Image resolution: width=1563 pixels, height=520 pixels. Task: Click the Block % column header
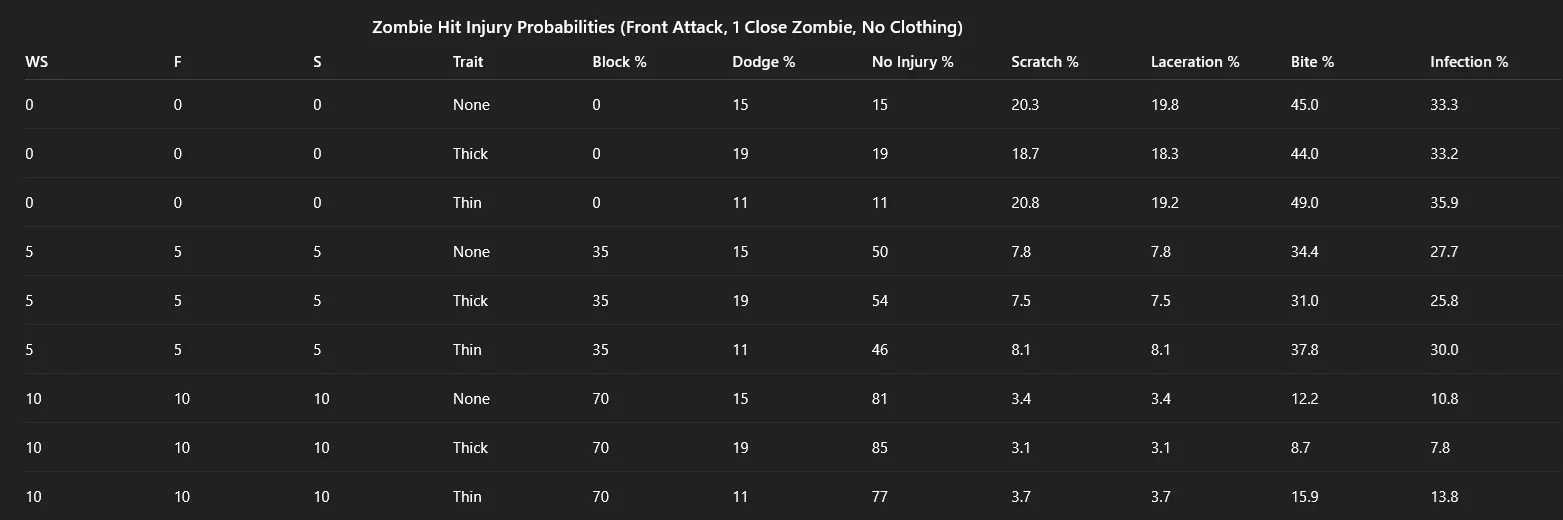click(620, 62)
